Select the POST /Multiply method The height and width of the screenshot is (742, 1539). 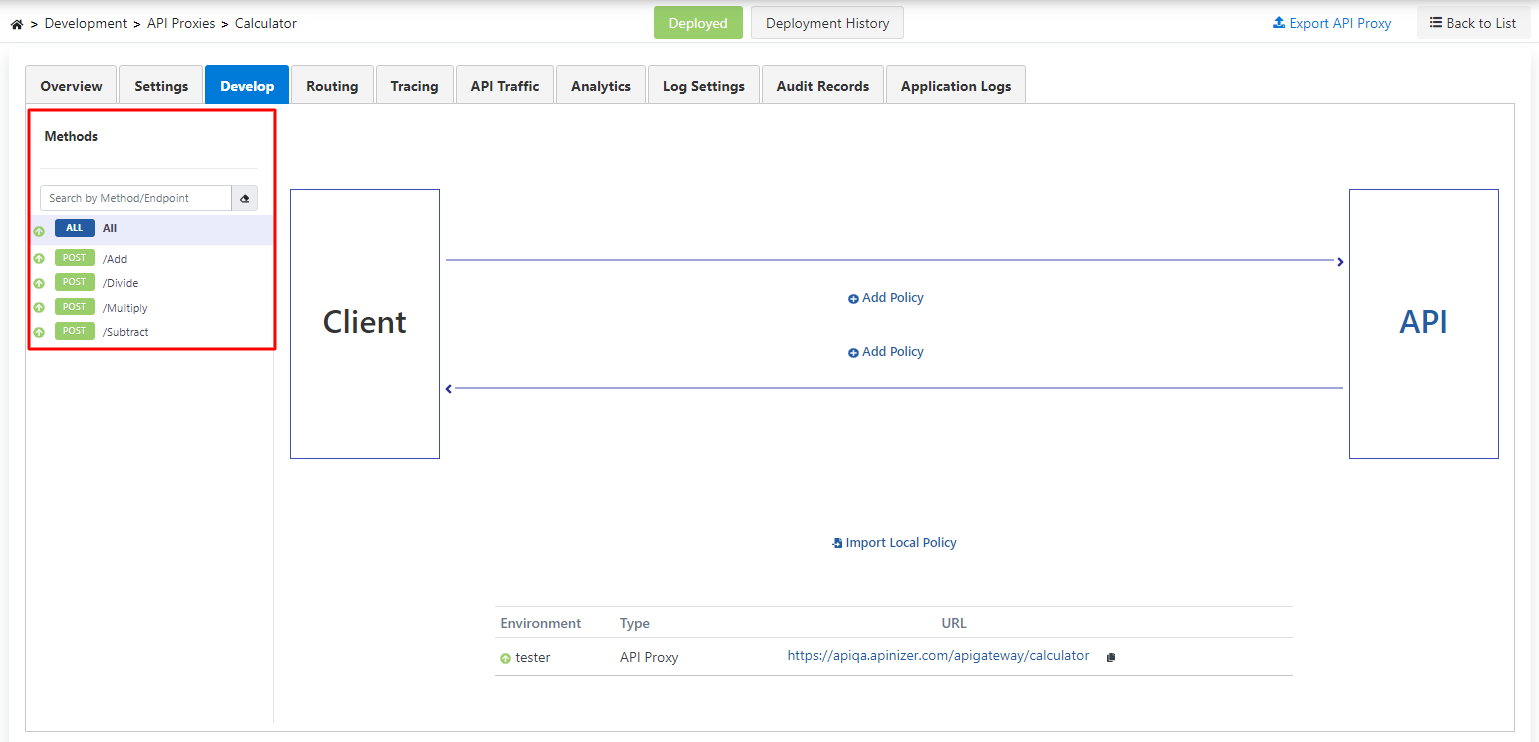pos(125,308)
